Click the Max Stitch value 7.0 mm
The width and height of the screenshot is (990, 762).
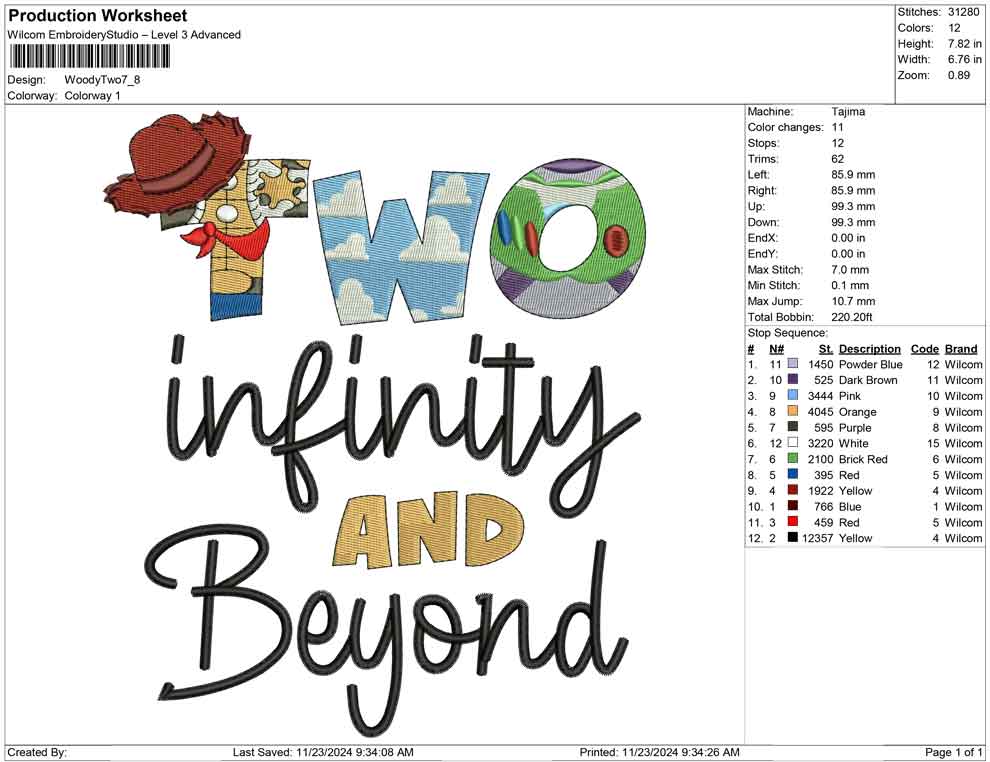pos(850,270)
